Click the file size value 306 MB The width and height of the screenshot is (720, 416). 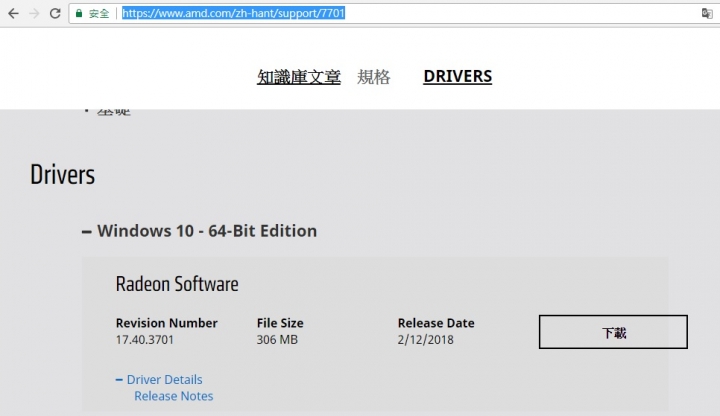click(277, 340)
